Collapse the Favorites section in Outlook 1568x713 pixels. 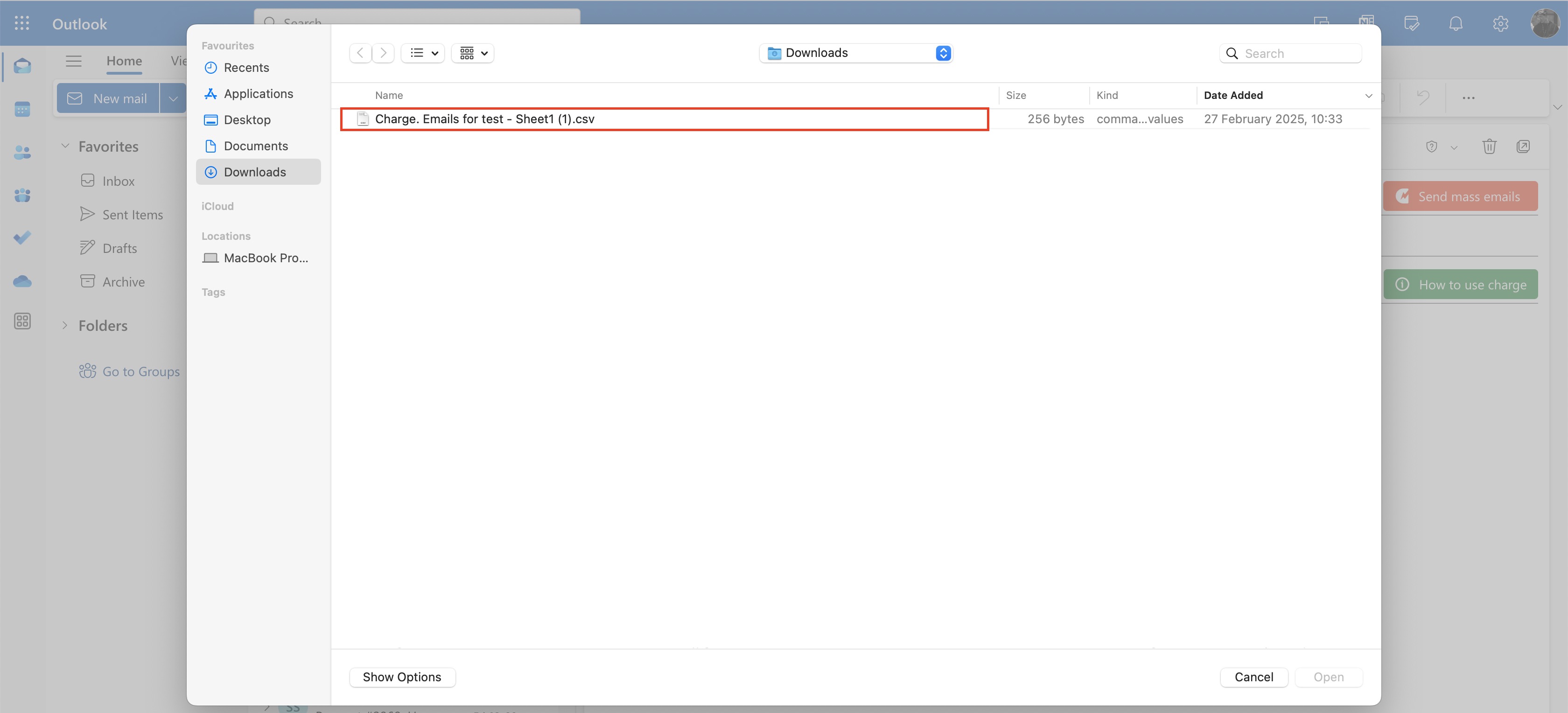tap(65, 146)
